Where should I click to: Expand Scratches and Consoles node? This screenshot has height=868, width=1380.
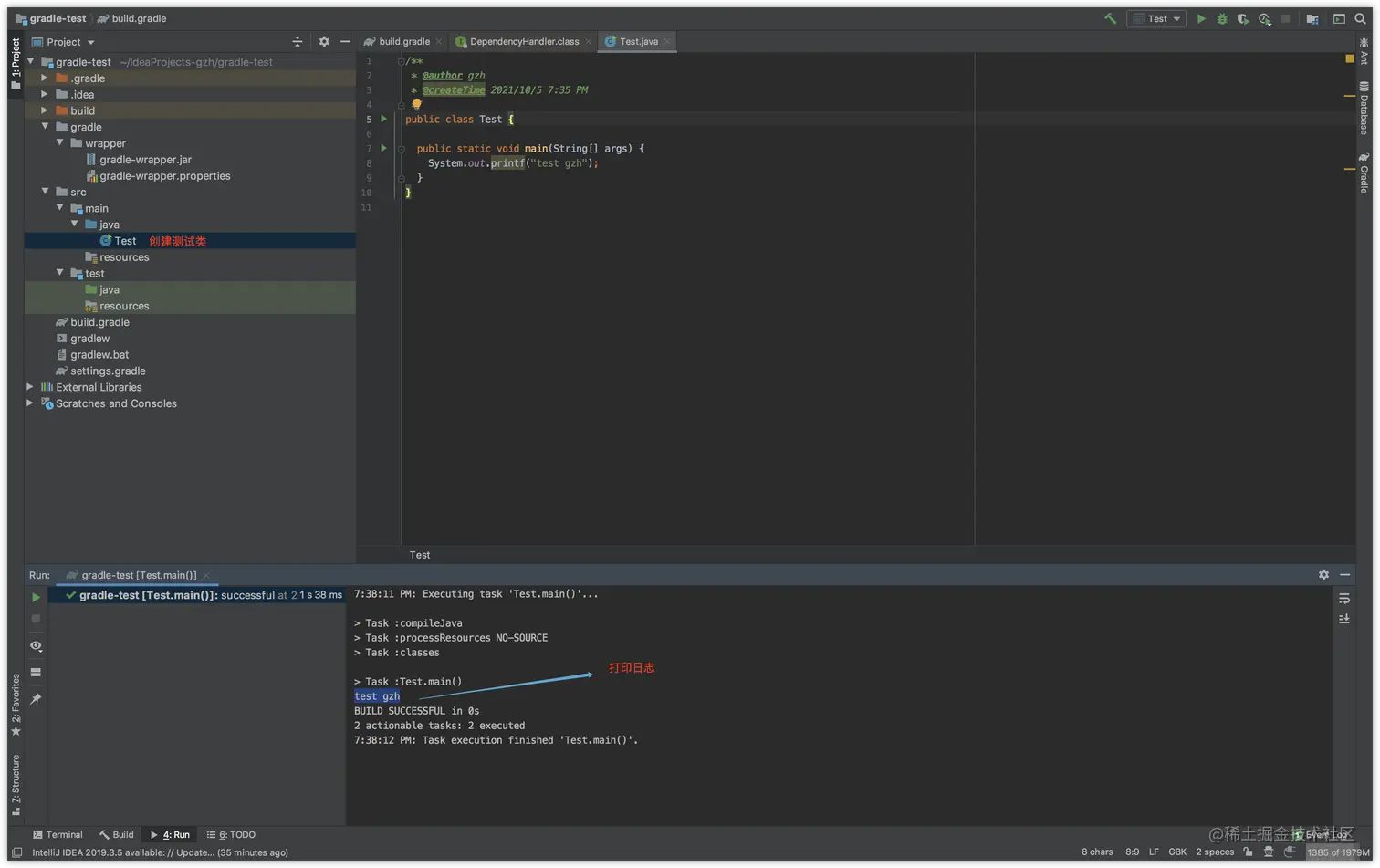pyautogui.click(x=31, y=403)
